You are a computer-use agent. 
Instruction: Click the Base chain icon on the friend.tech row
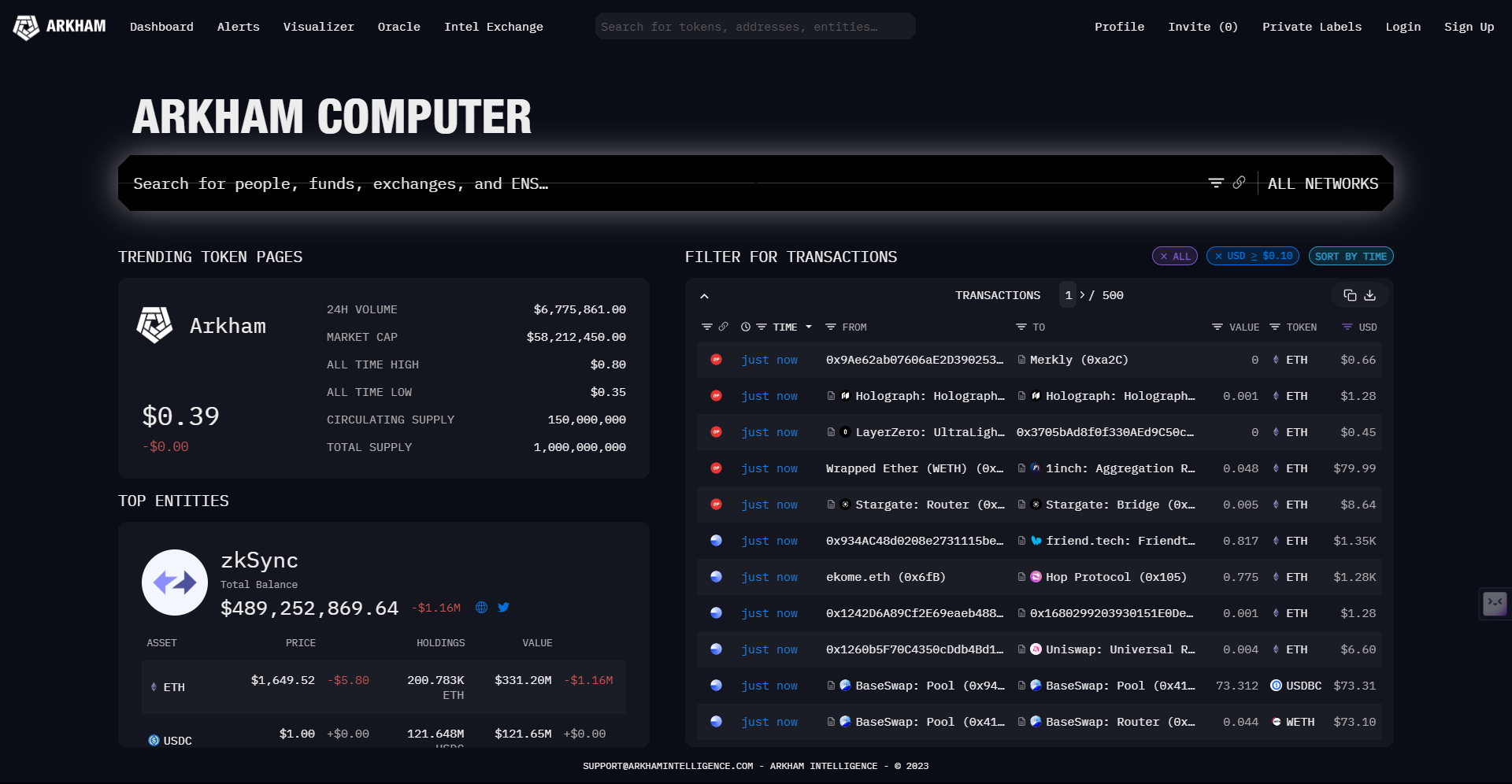(x=716, y=541)
